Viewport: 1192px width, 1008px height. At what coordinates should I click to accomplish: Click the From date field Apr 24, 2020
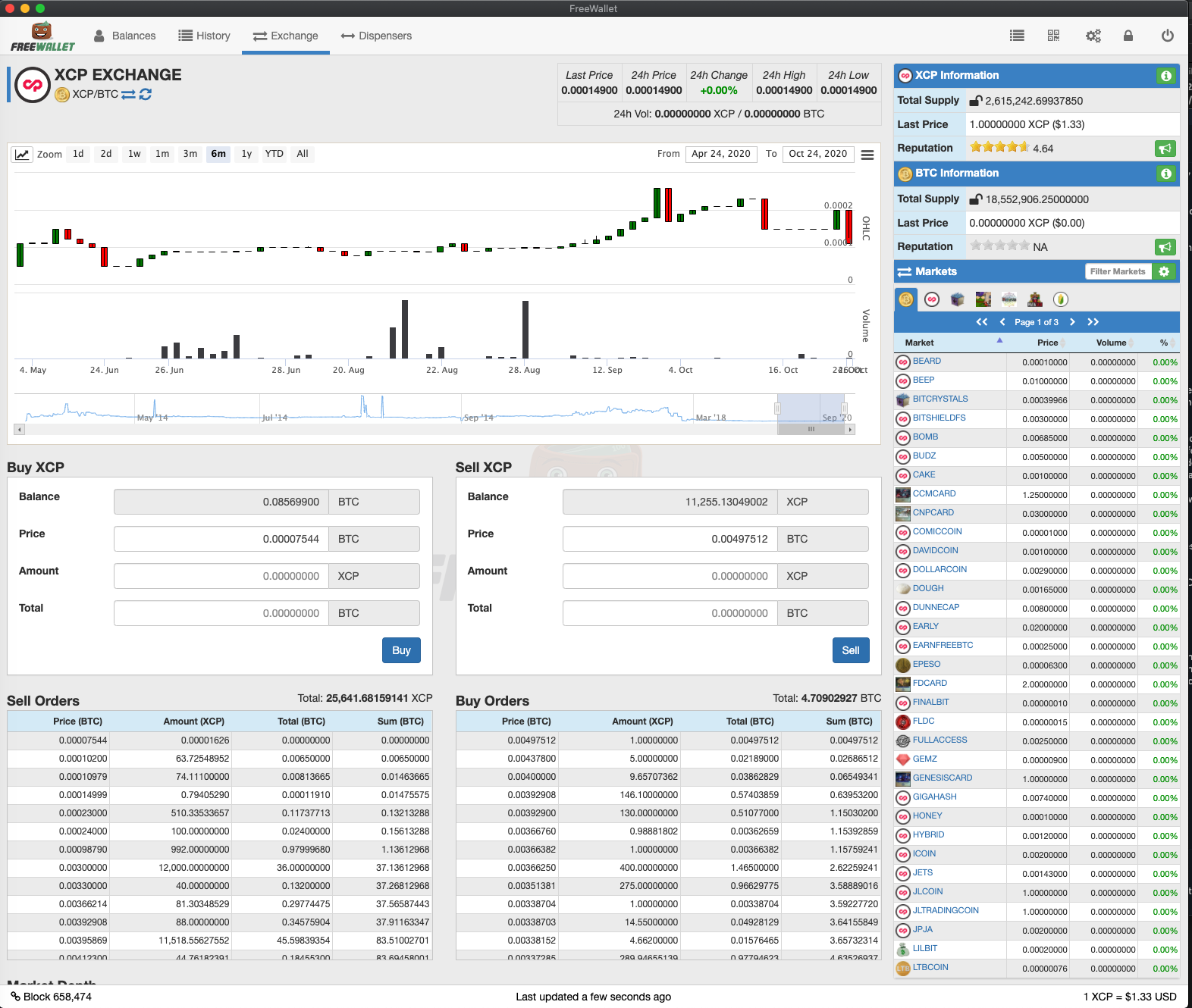point(720,154)
